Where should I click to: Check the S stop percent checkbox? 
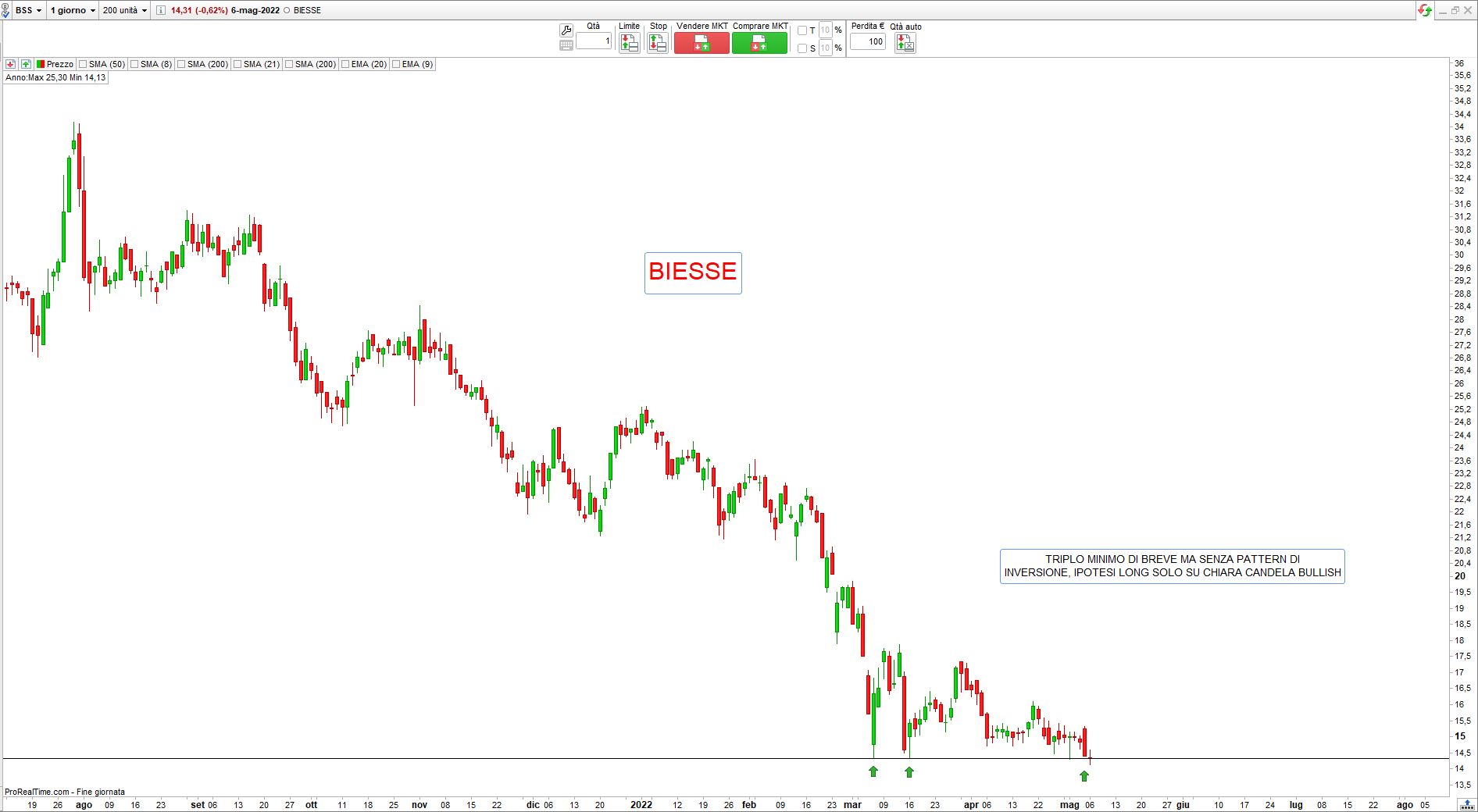coord(801,48)
